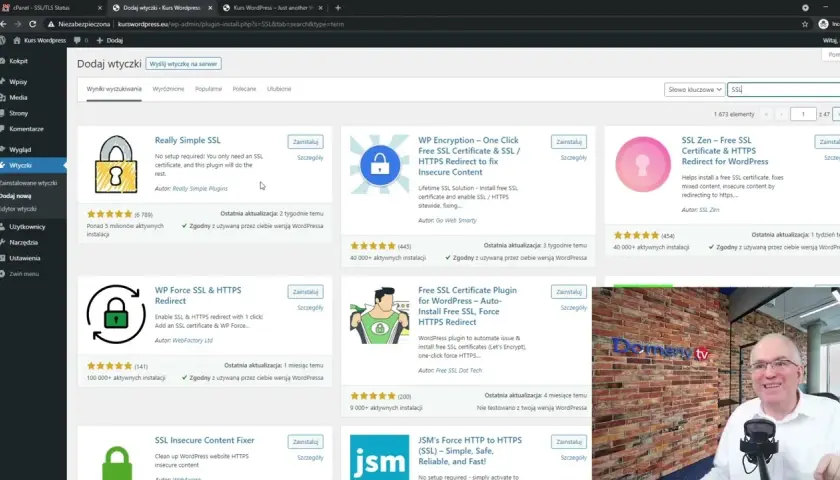Open Szczegóły for SSL Insecure Content Fixer

[x=310, y=458]
